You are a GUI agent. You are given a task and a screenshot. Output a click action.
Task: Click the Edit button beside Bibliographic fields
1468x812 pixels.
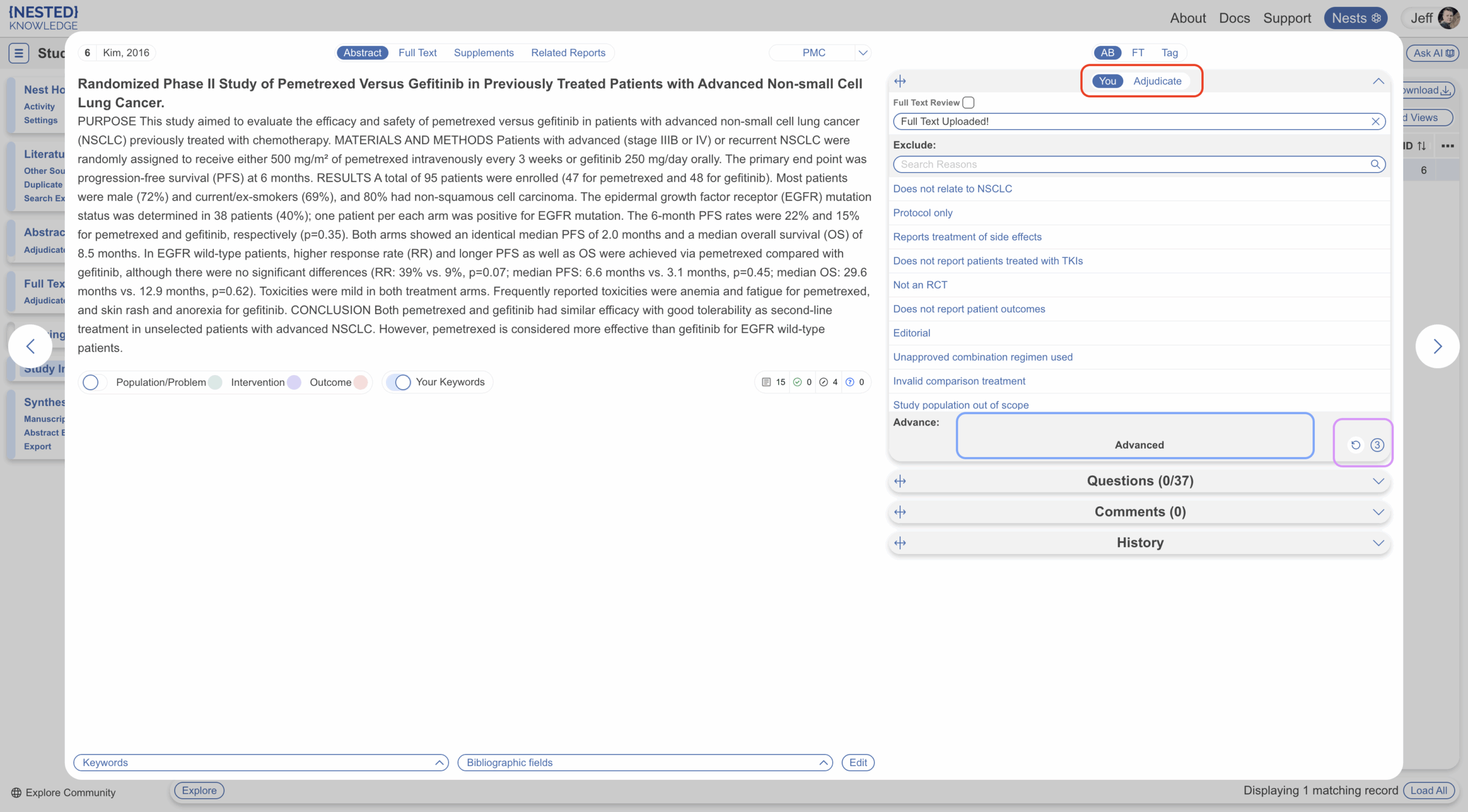858,763
